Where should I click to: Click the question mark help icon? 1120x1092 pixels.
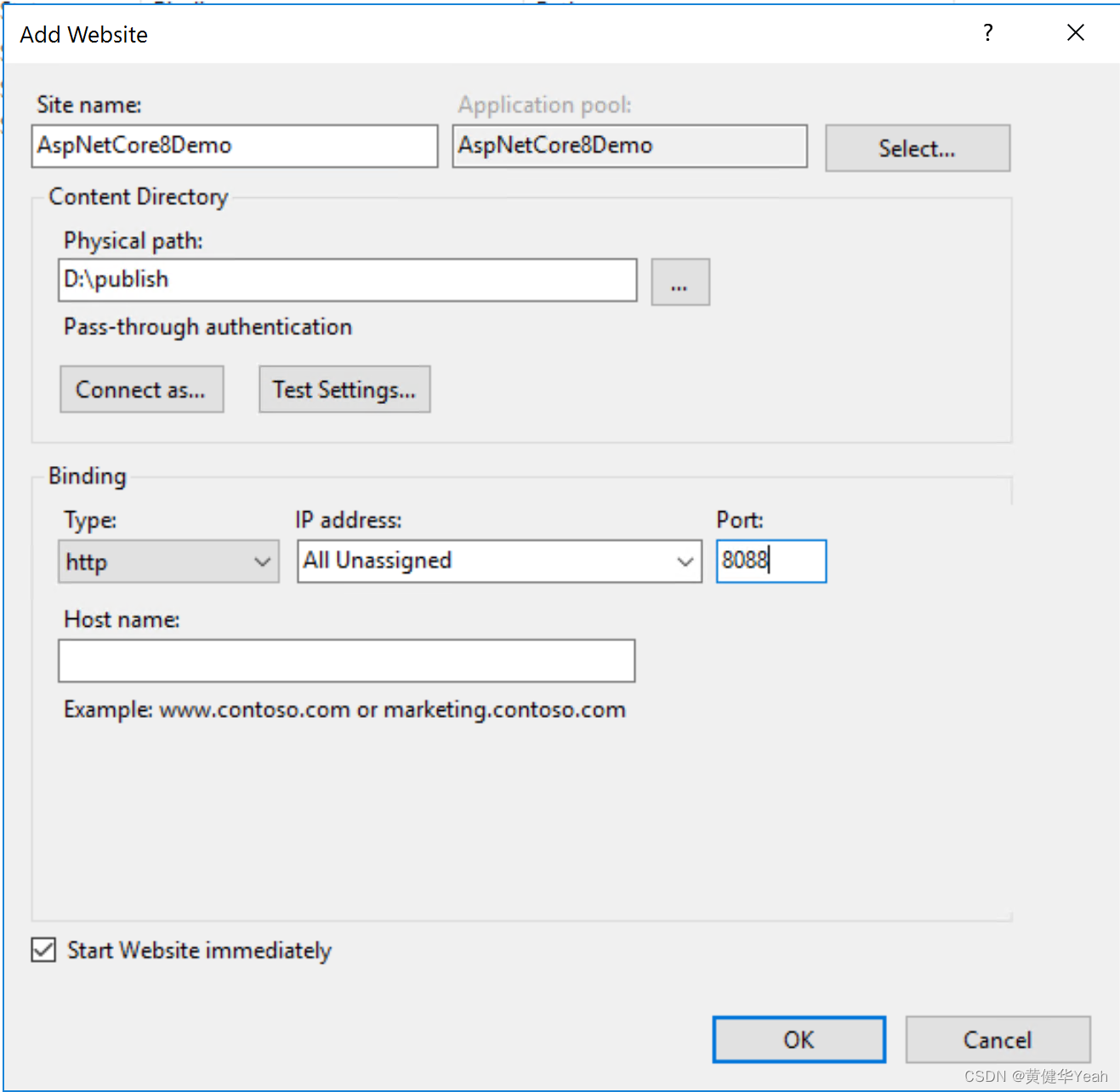pos(987,33)
